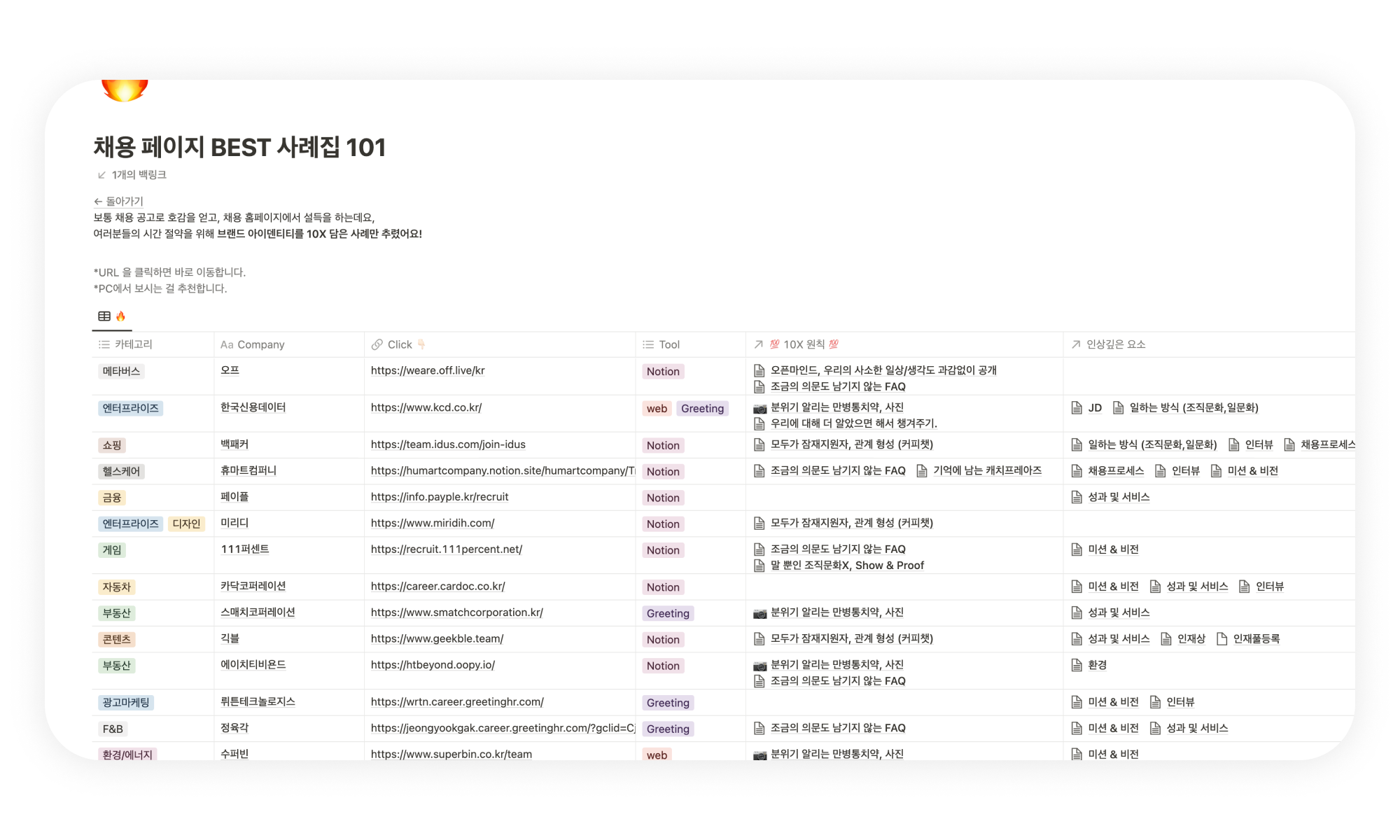The height and width of the screenshot is (840, 1400).
Task: Select the 메타버스 category tag
Action: pos(121,372)
